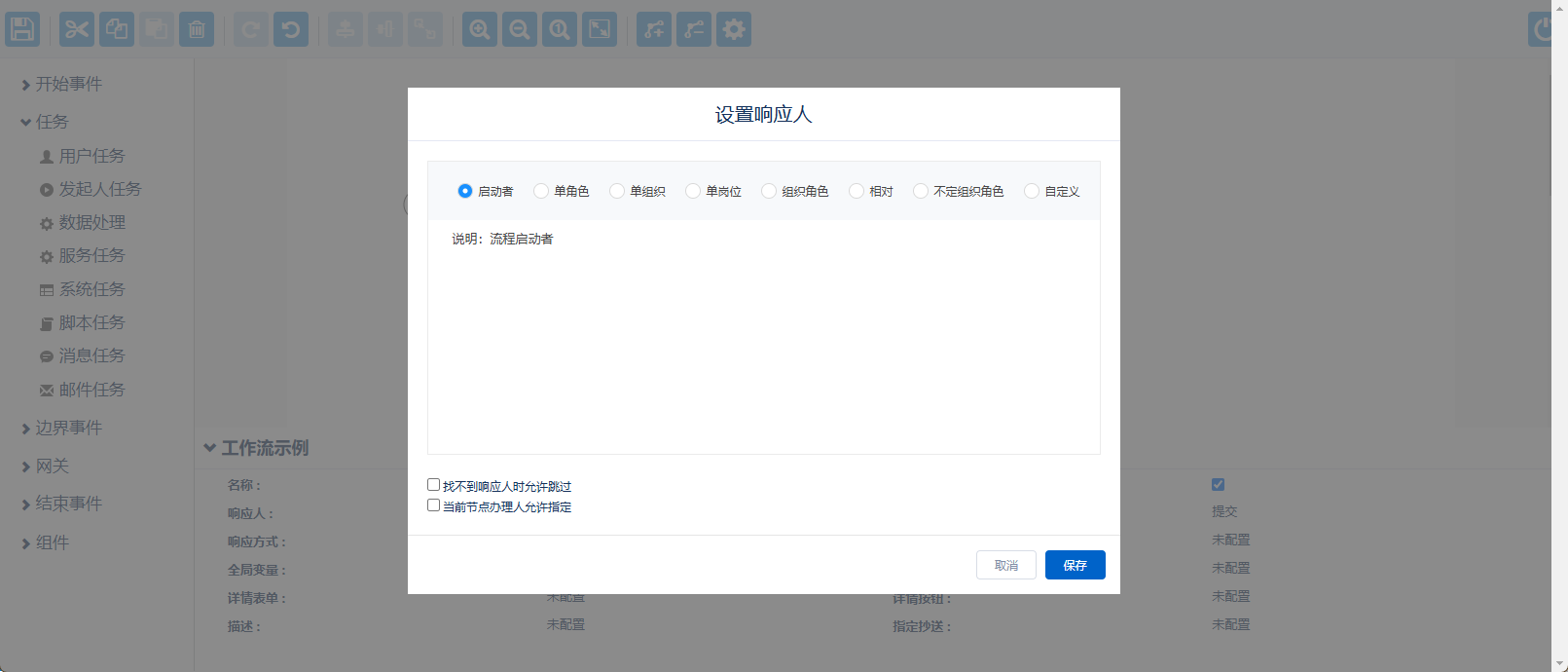The height and width of the screenshot is (672, 1568).
Task: Click the scissors cut icon
Action: tap(77, 29)
